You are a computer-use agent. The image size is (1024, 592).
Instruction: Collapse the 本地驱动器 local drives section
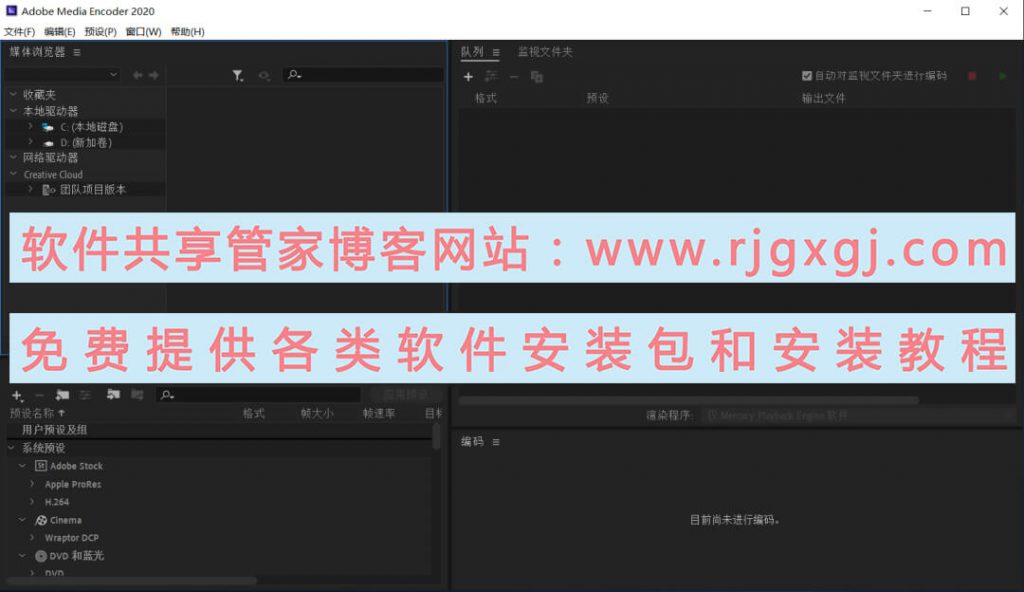[x=14, y=110]
